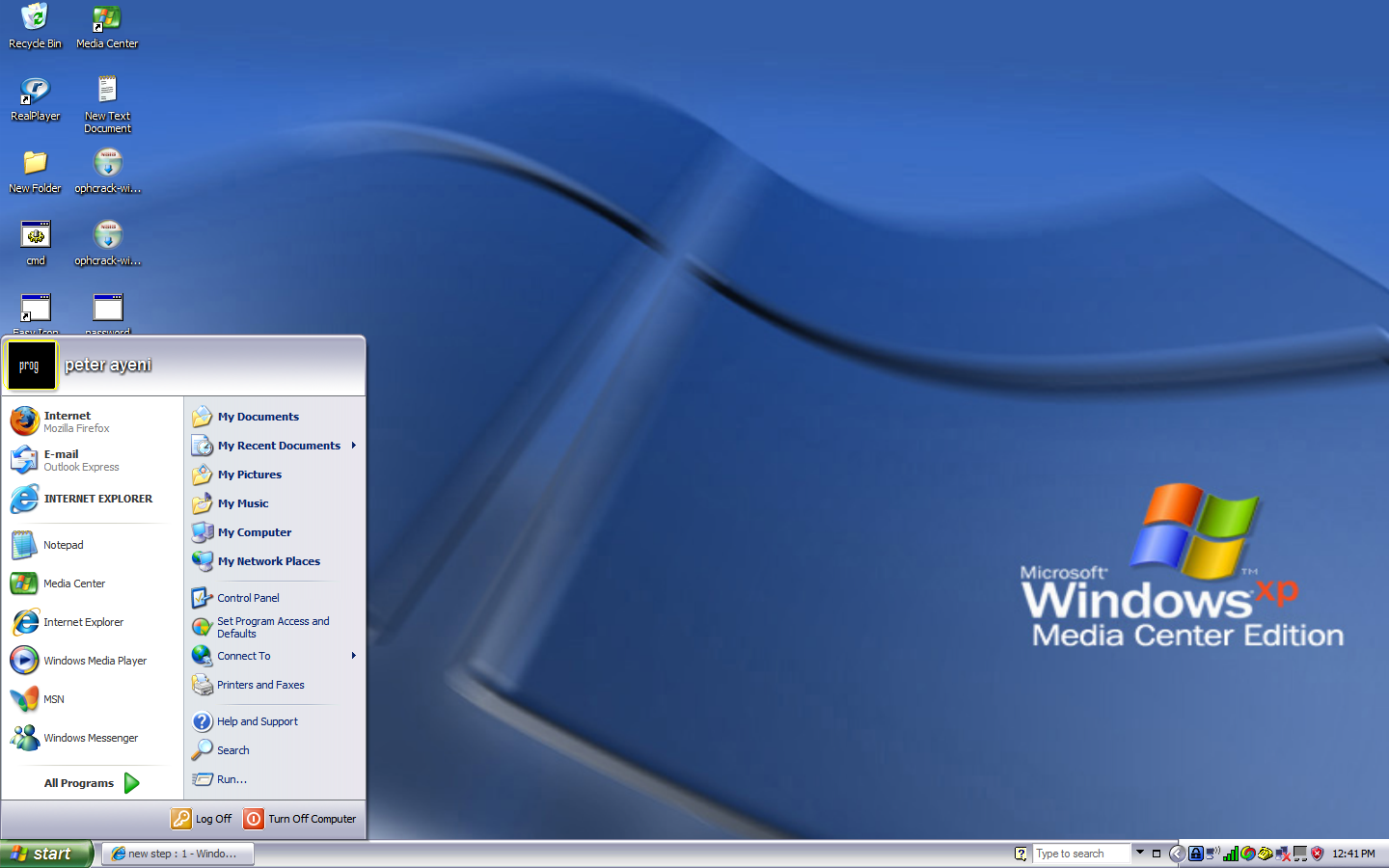Click the red security shield tray icon
This screenshot has width=1389, height=868.
pyautogui.click(x=1318, y=854)
